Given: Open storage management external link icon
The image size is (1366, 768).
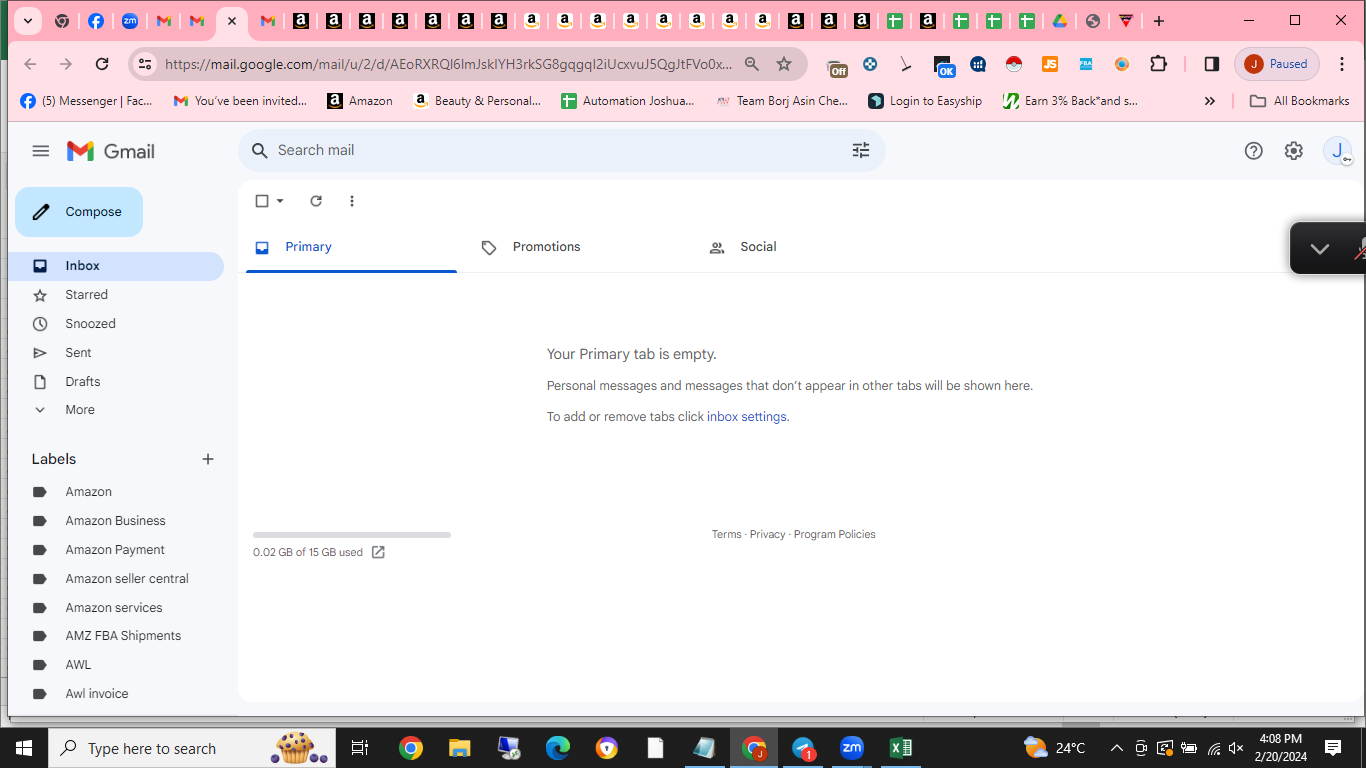Looking at the screenshot, I should (x=378, y=552).
